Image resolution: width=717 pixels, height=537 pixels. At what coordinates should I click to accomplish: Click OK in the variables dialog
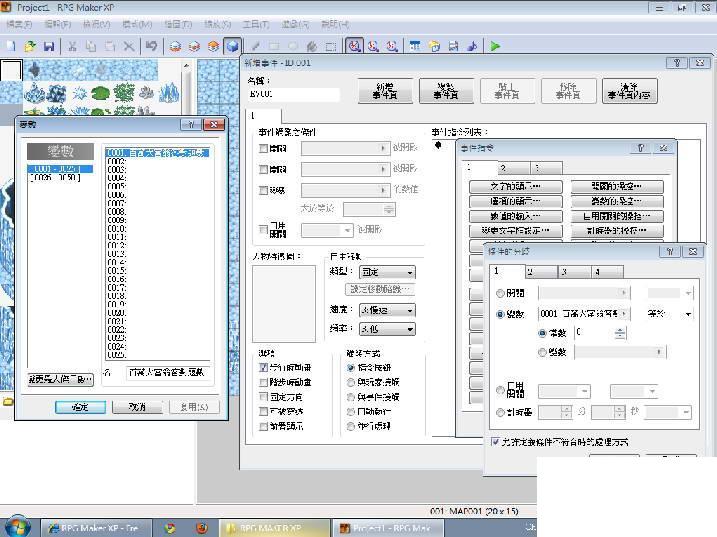80,407
